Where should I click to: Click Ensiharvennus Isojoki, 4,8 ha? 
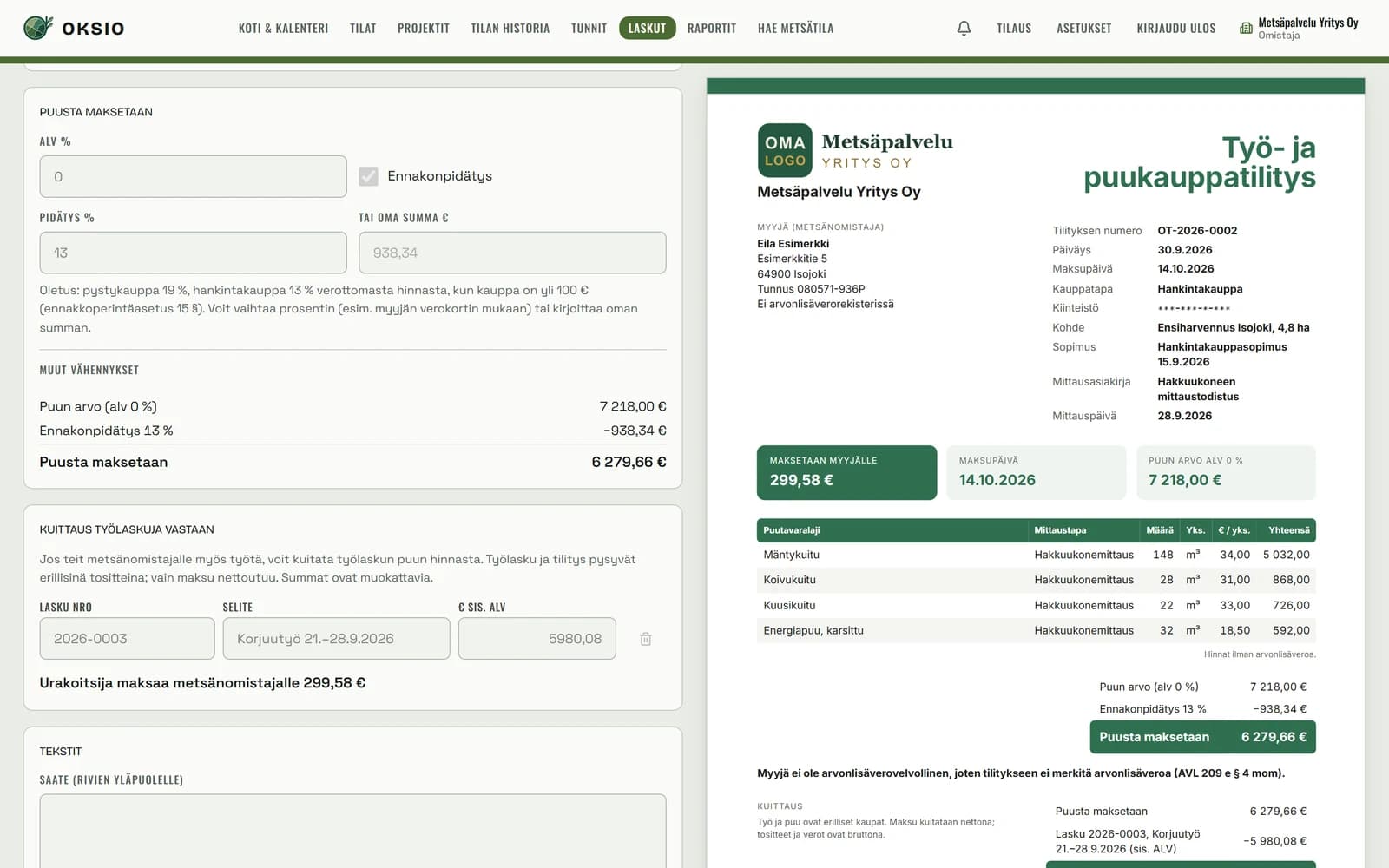point(1234,328)
